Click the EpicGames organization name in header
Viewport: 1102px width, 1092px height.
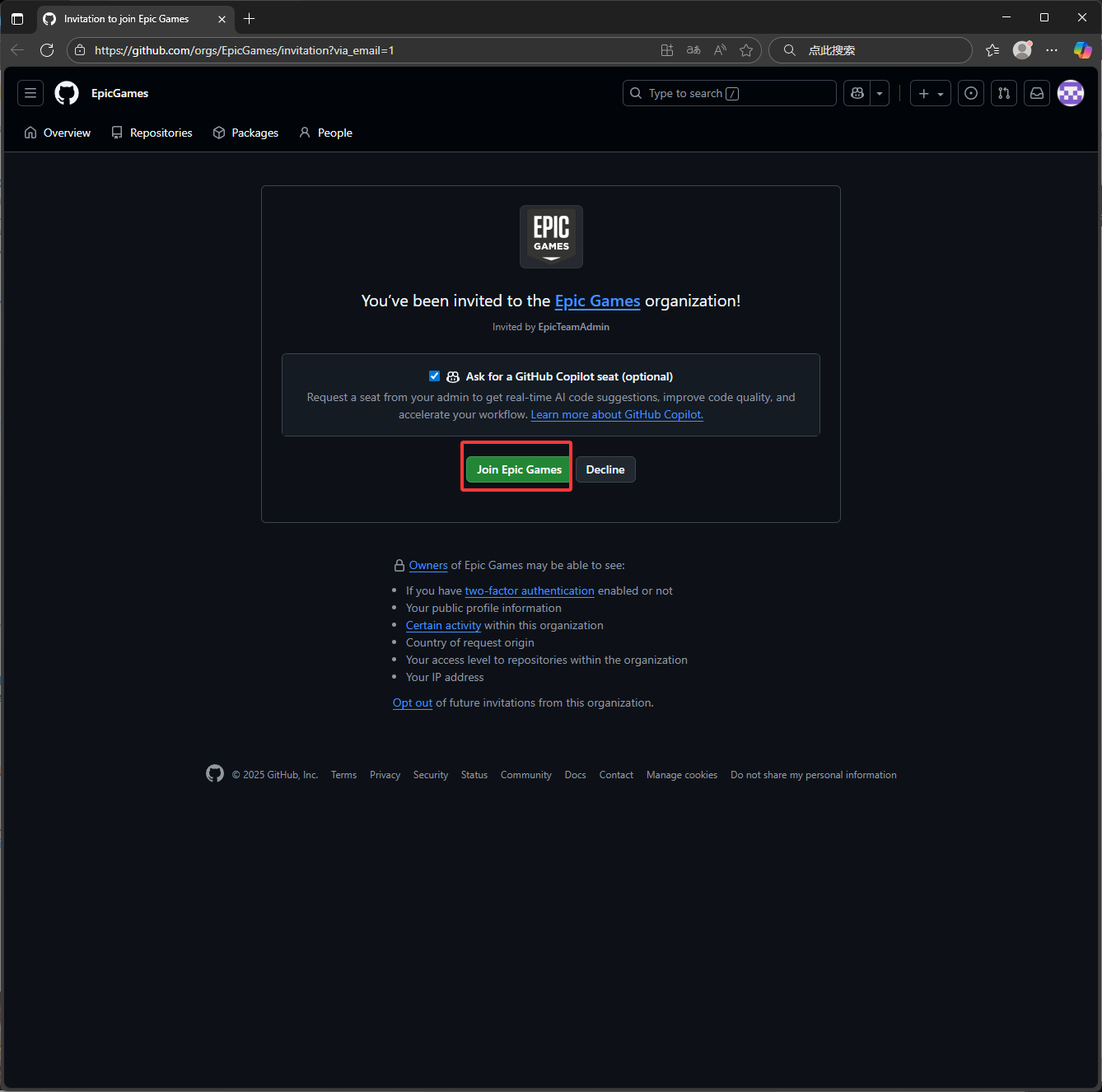click(119, 93)
